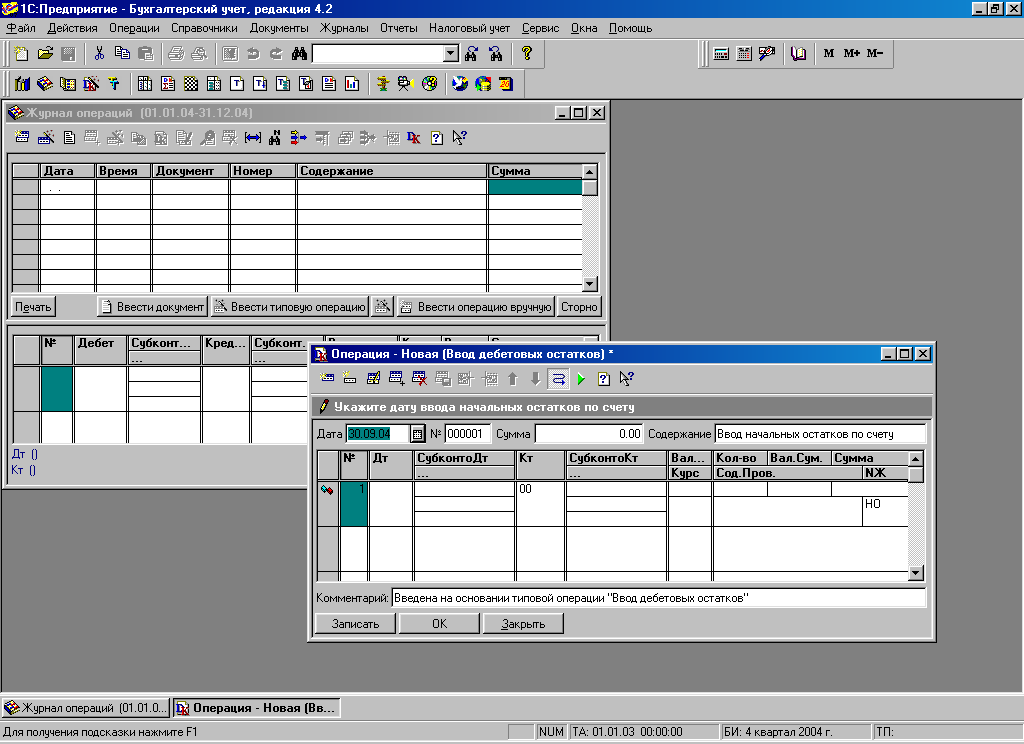Viewport: 1024px width, 744px height.
Task: Click the Содержание text field
Action: pyautogui.click(x=820, y=434)
